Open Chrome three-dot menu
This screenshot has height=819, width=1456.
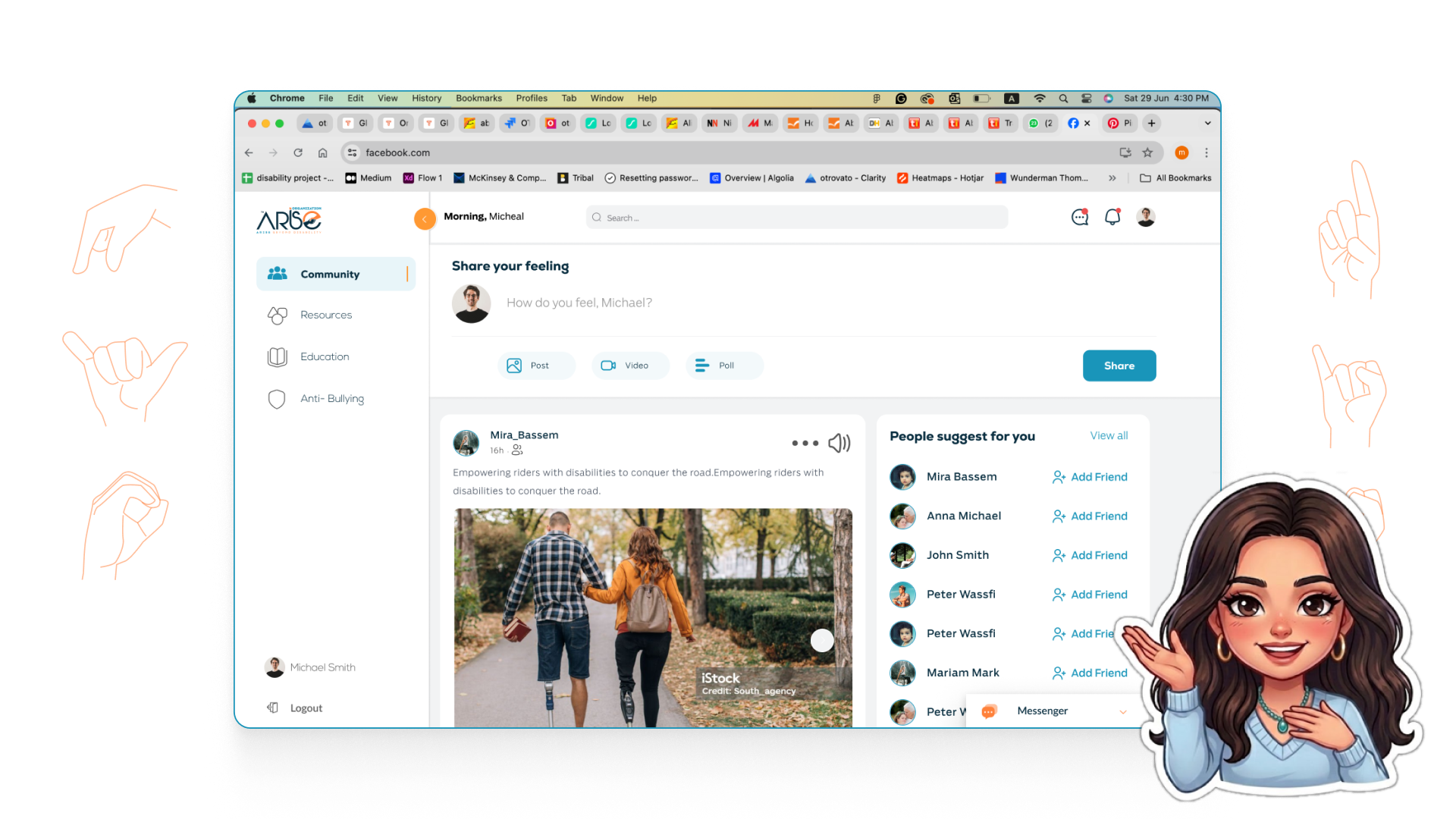click(1206, 152)
